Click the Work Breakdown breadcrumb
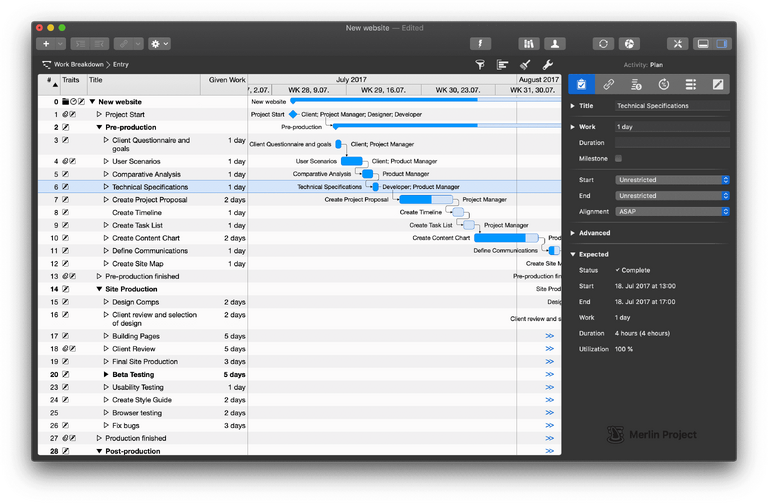 point(76,64)
